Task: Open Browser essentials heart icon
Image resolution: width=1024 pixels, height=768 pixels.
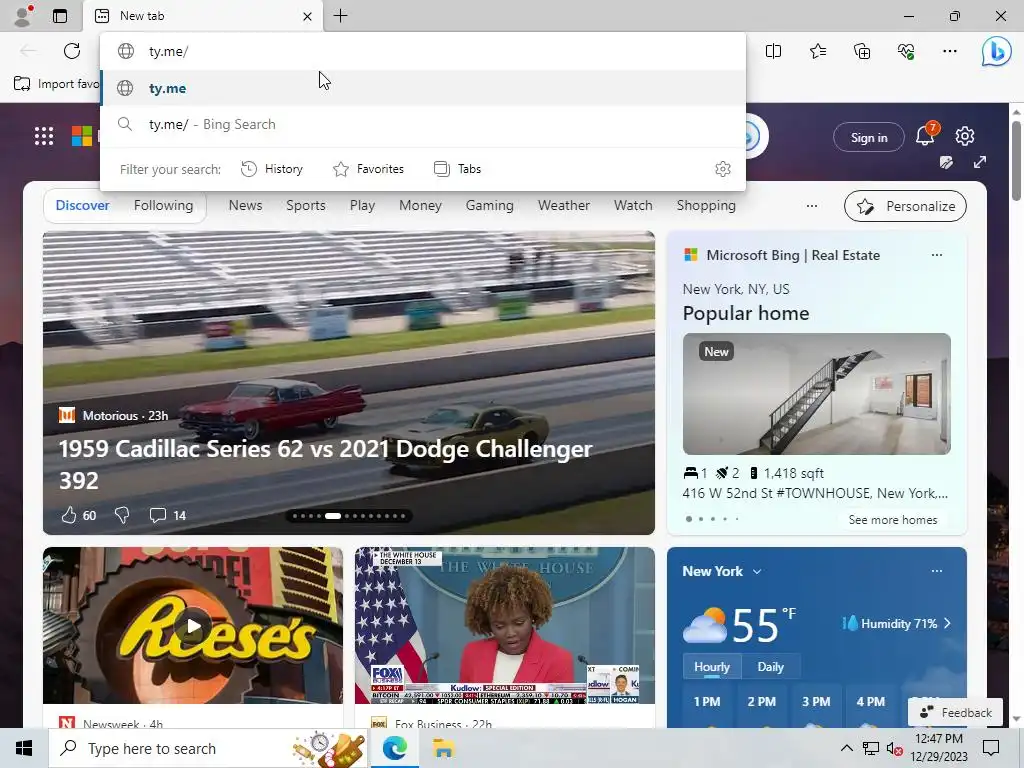Action: [906, 51]
